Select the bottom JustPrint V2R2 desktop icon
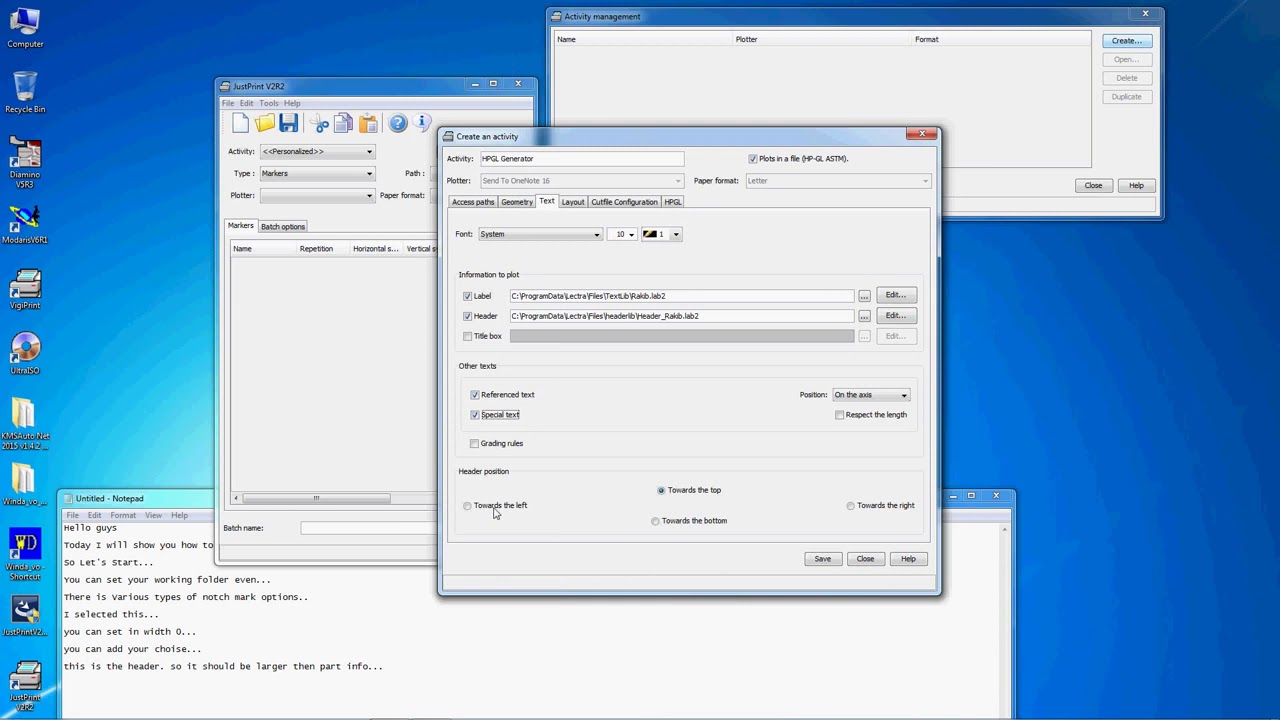The width and height of the screenshot is (1280, 720). click(x=25, y=686)
